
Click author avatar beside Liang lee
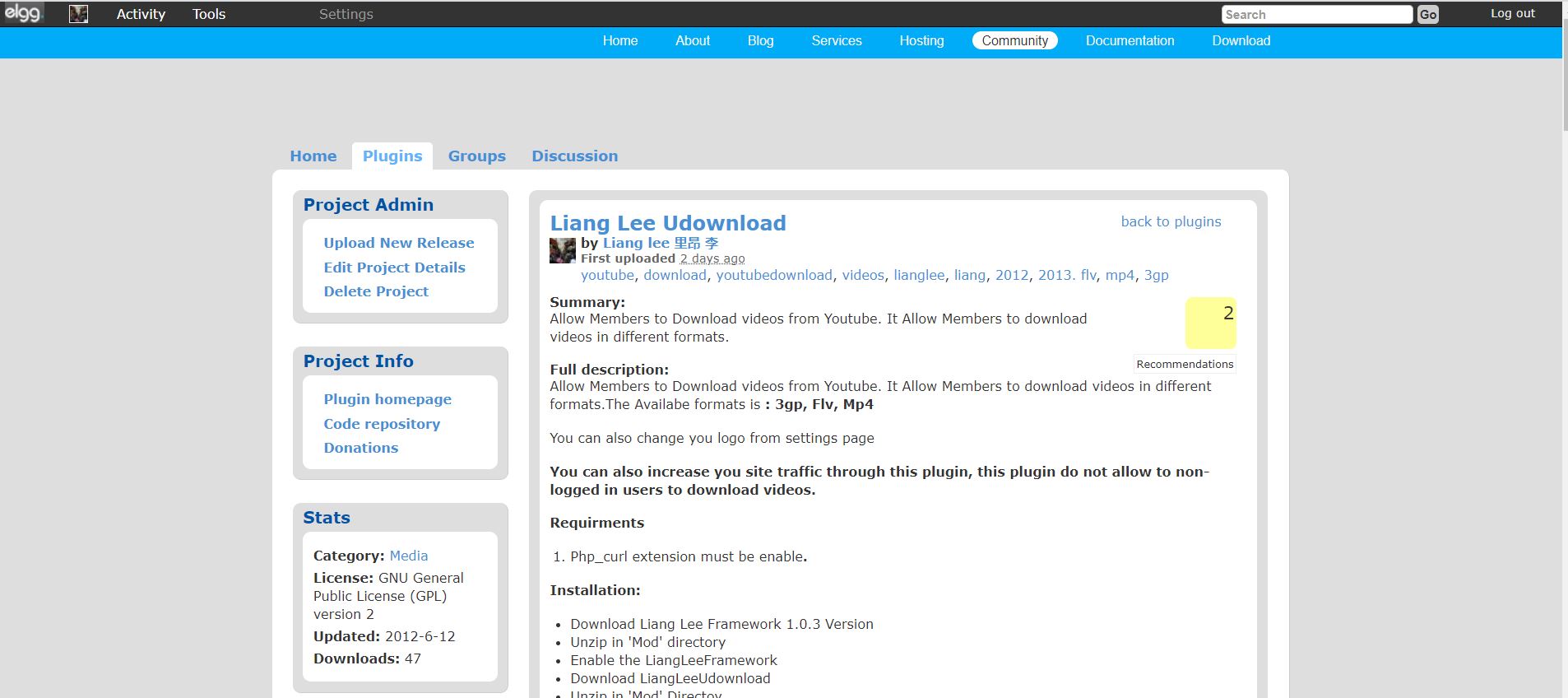point(563,250)
